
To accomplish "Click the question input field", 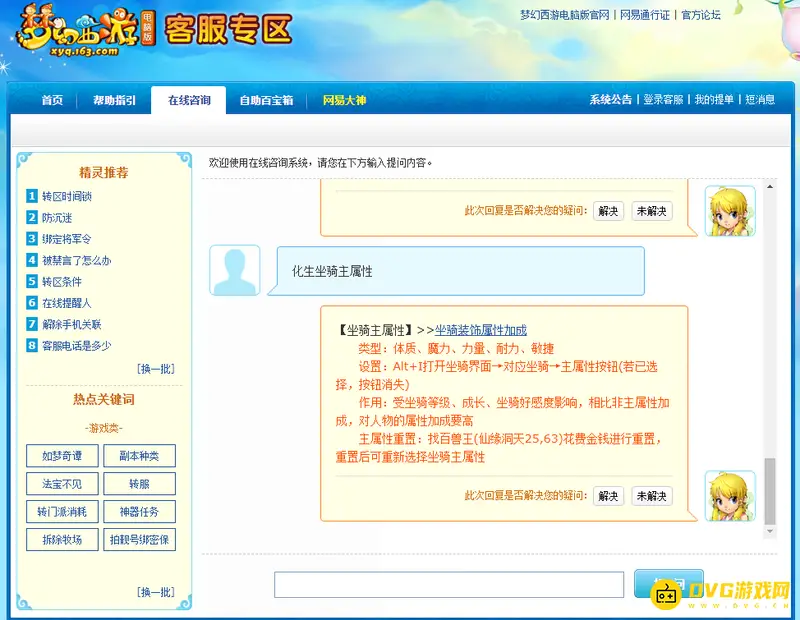I will tap(449, 584).
